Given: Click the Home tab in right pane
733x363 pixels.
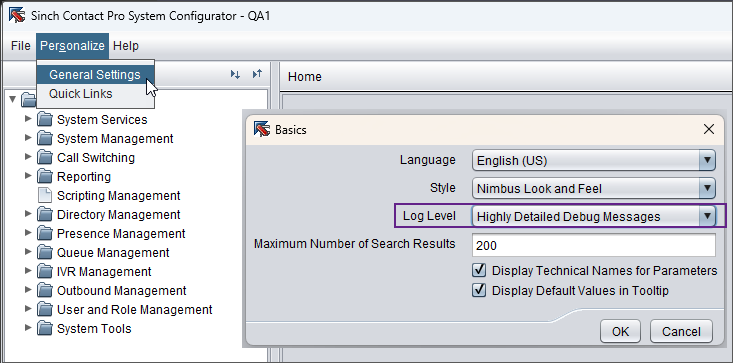Looking at the screenshot, I should tap(305, 77).
